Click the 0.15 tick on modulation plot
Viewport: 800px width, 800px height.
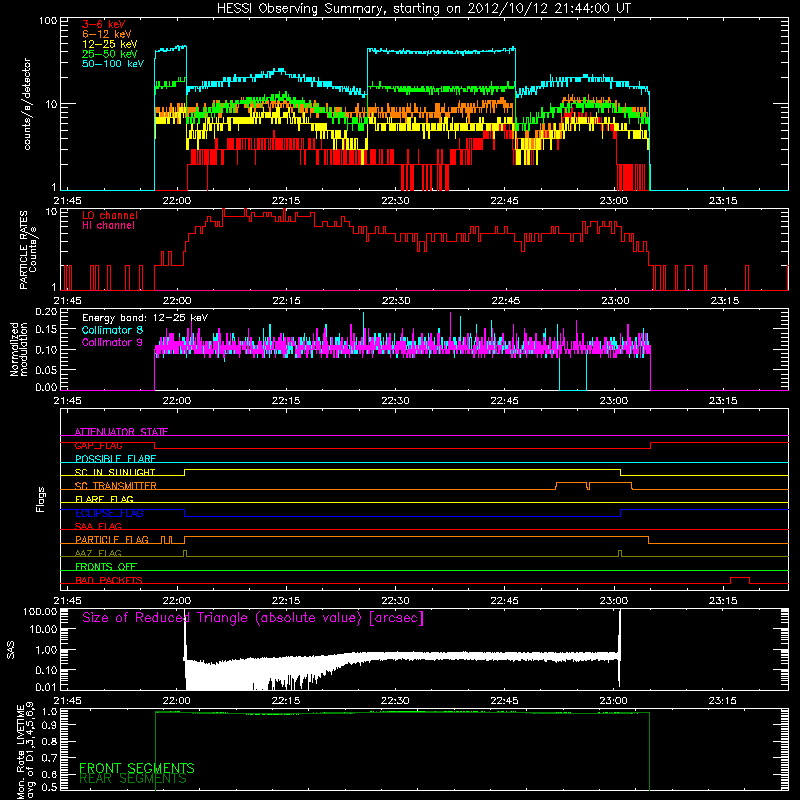click(x=46, y=330)
